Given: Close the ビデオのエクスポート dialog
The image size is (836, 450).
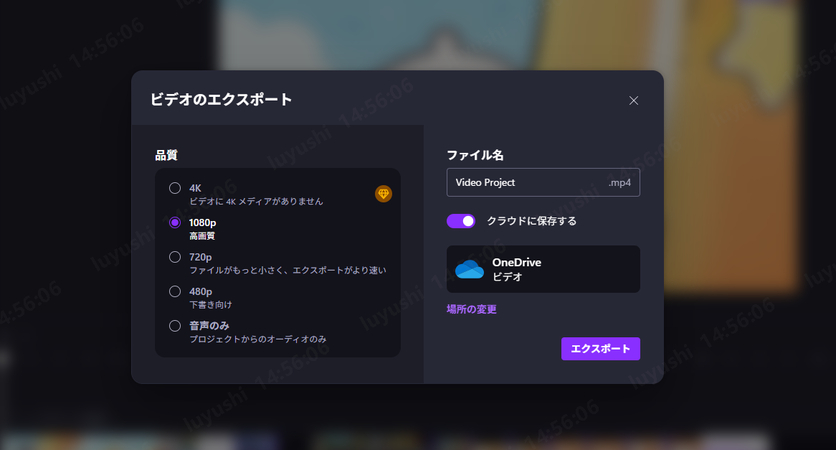Looking at the screenshot, I should pyautogui.click(x=633, y=100).
